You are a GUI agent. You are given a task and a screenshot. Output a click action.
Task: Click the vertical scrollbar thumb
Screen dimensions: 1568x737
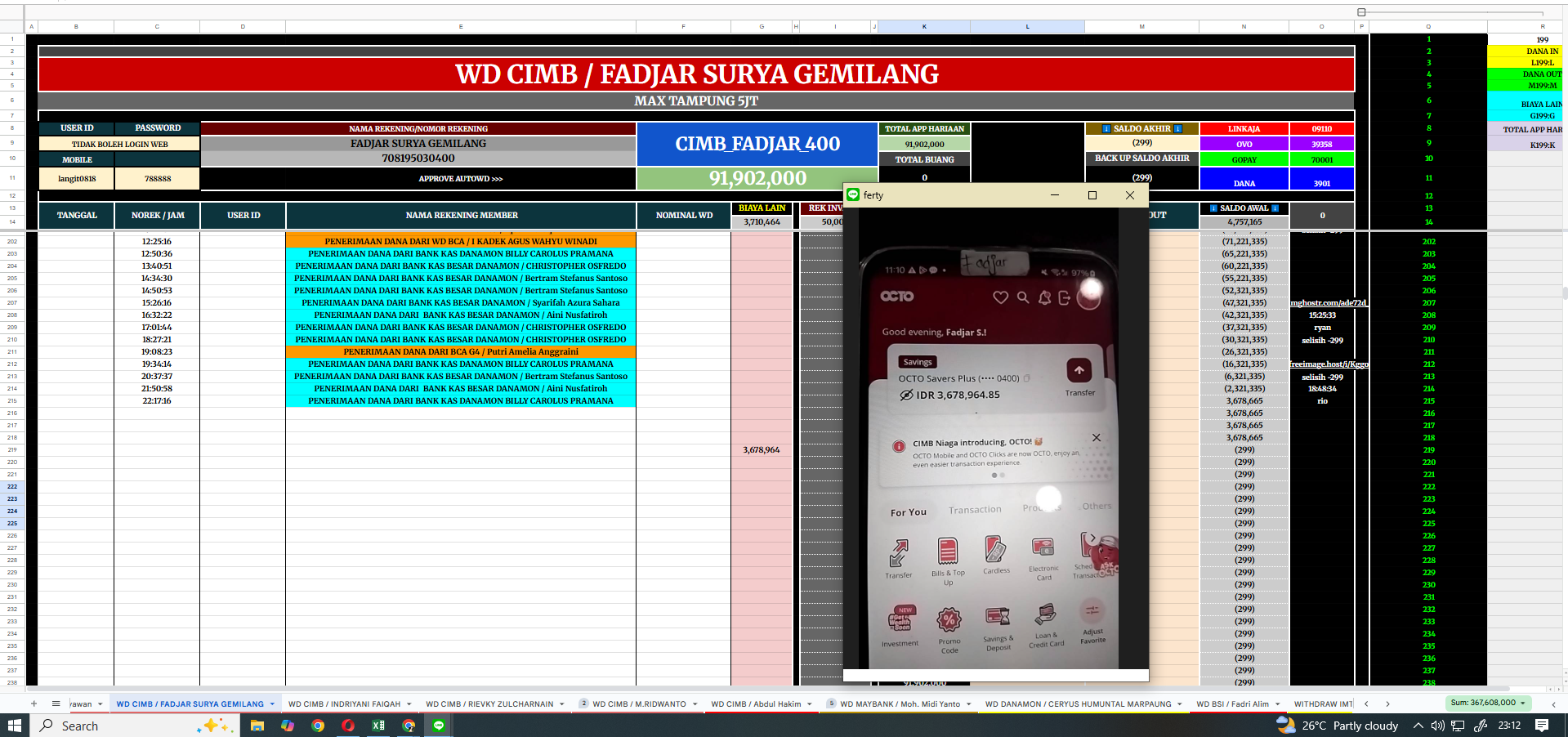pos(1564,293)
